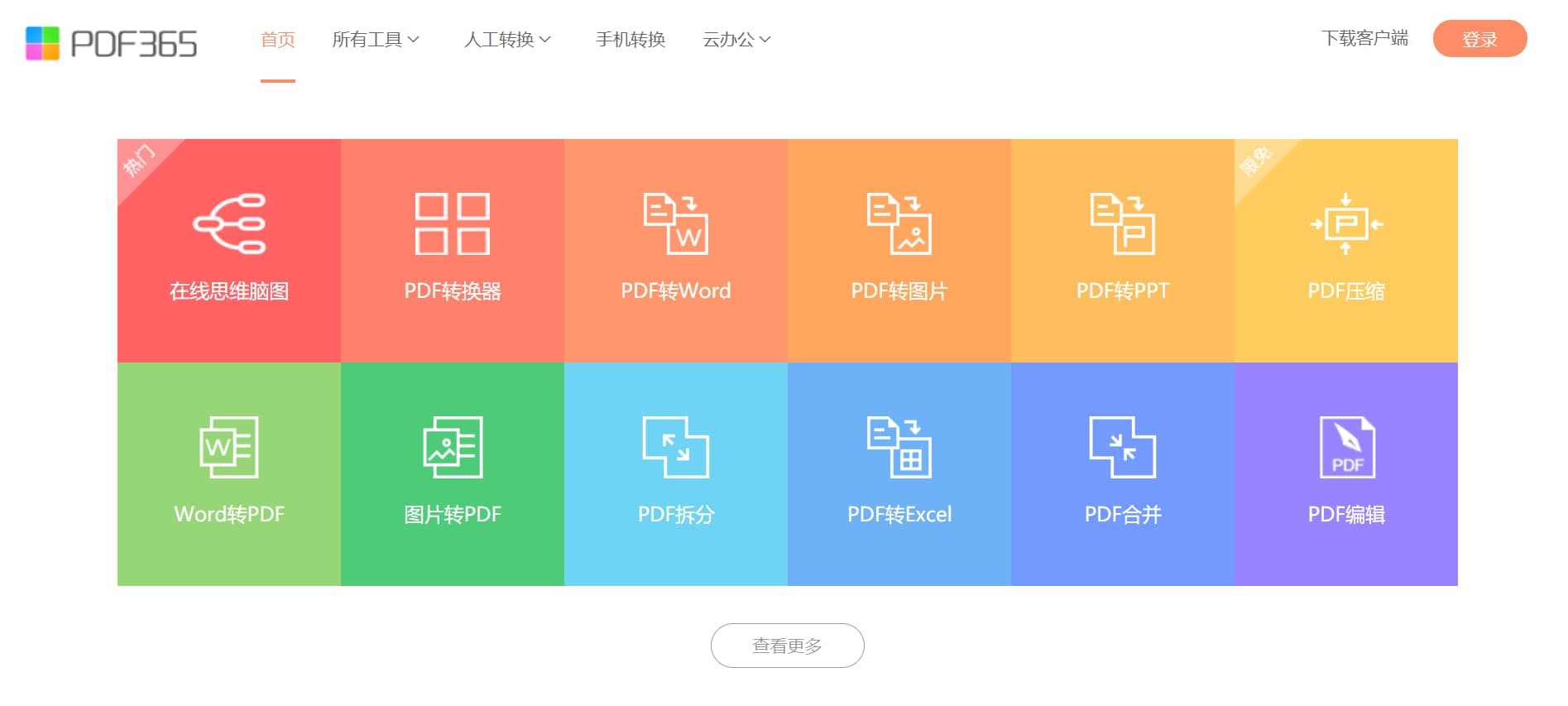Expand the 云办公 dropdown chevron
This screenshot has height=706, width=1568.
(765, 40)
